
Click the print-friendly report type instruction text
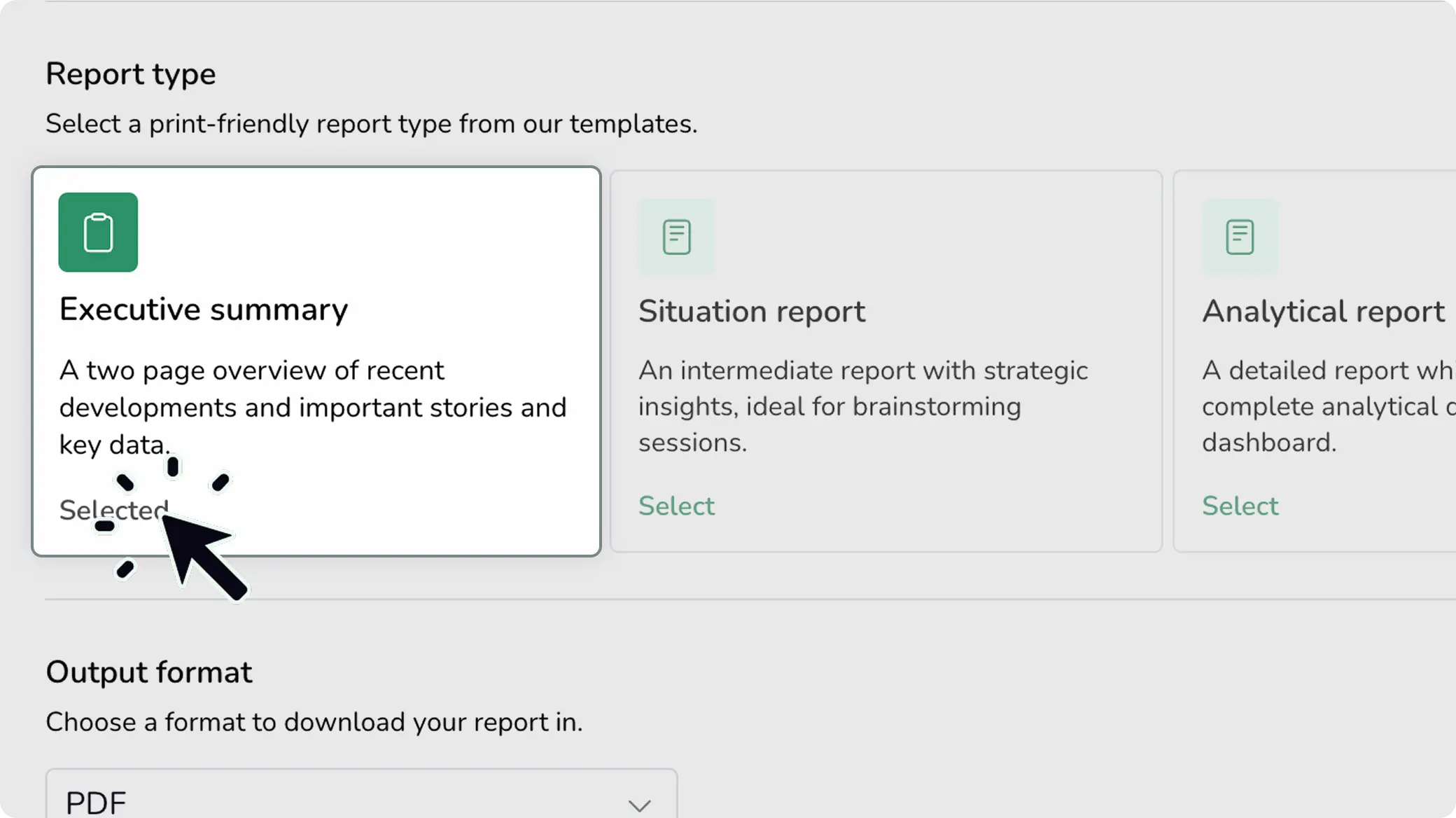[371, 124]
